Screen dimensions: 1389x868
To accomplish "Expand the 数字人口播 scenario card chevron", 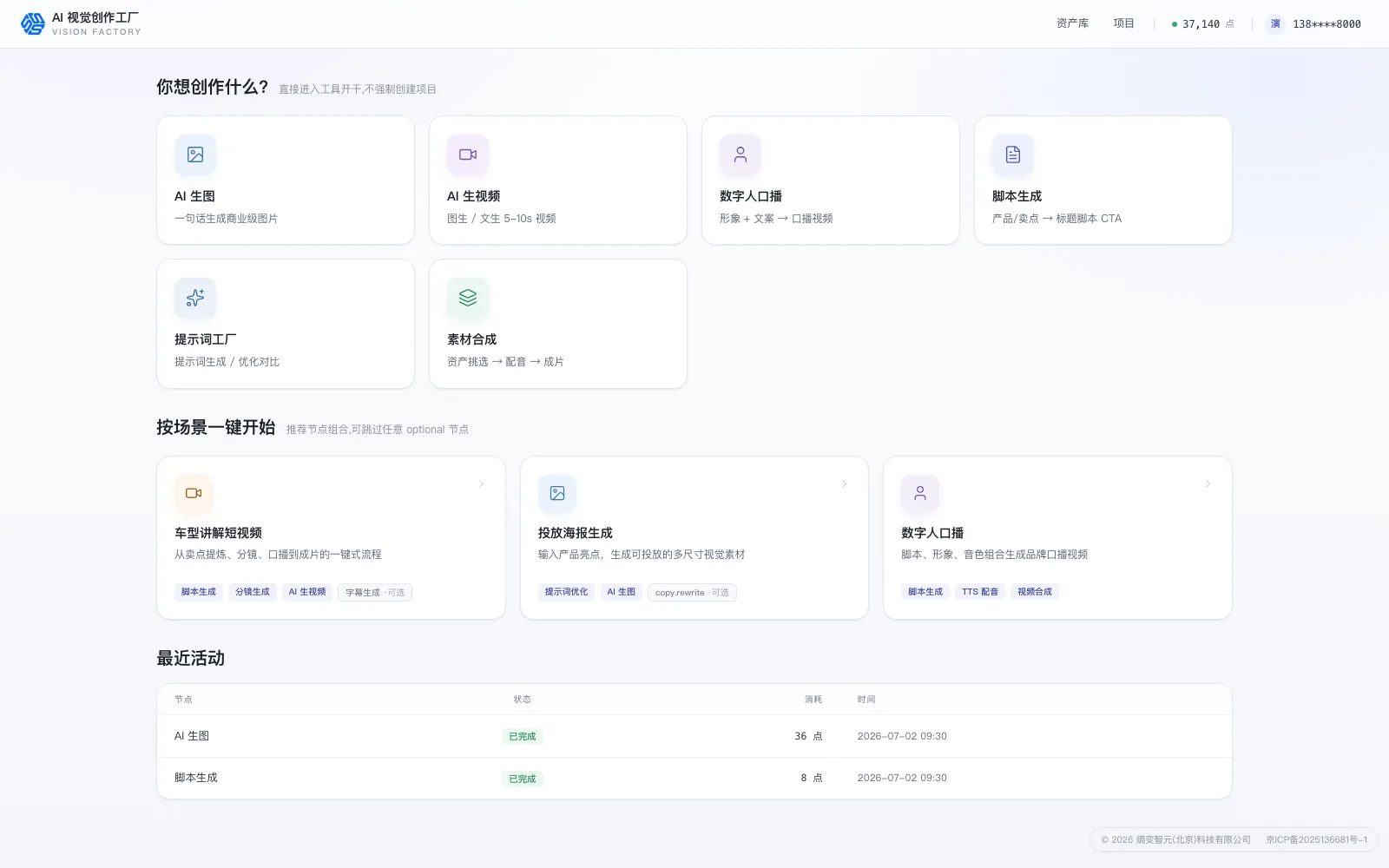I will click(x=1208, y=484).
